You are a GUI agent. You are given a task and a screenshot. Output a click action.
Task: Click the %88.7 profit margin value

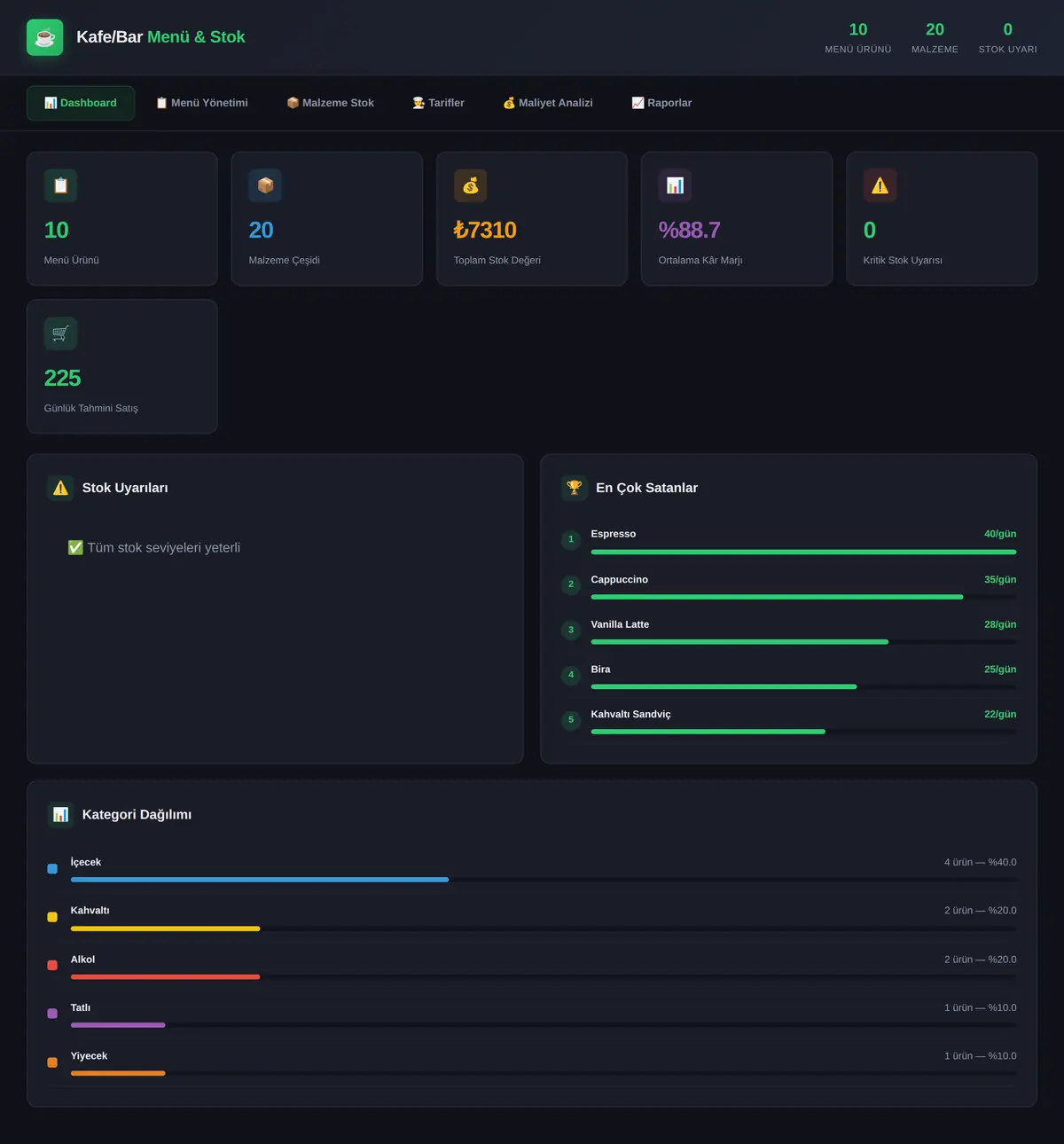[689, 231]
